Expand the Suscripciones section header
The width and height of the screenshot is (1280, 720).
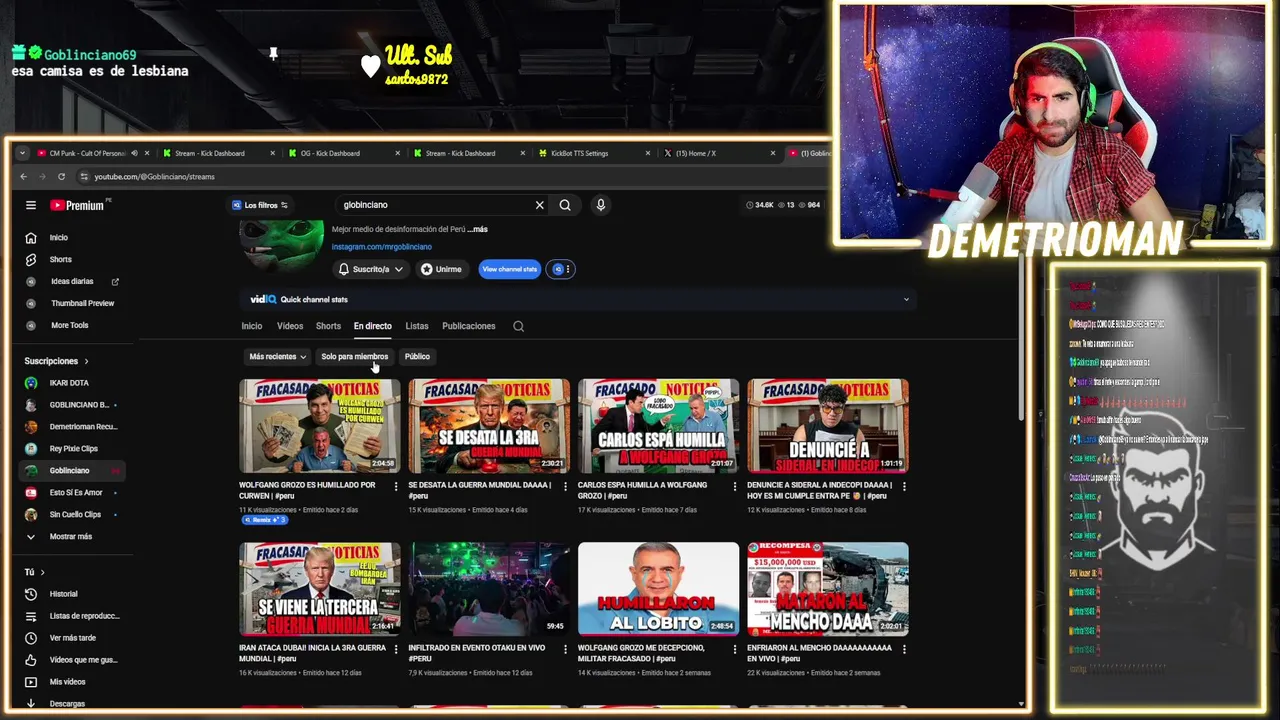(56, 361)
